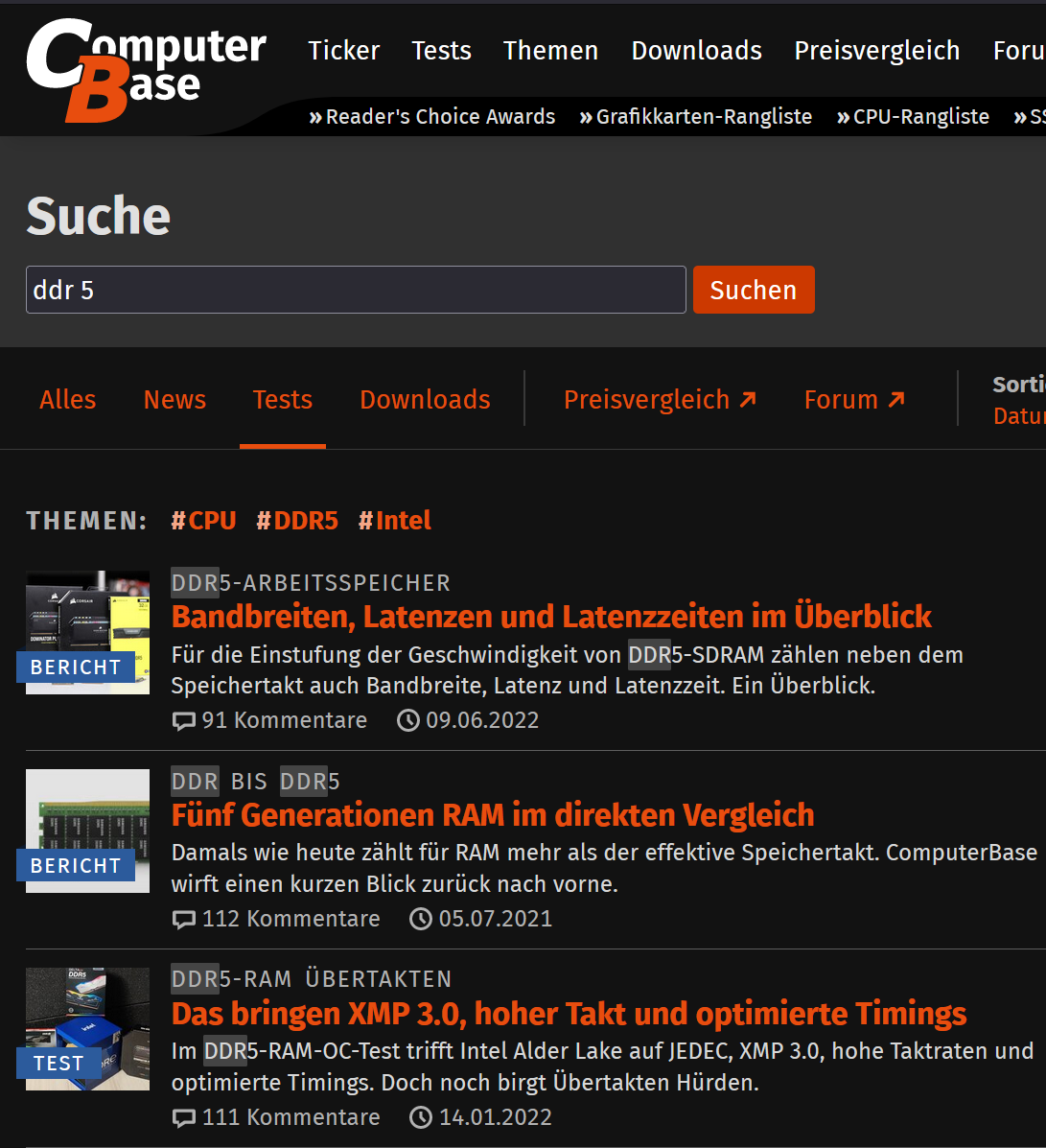
Task: Open the 112 Kommentare link
Action: click(x=291, y=919)
